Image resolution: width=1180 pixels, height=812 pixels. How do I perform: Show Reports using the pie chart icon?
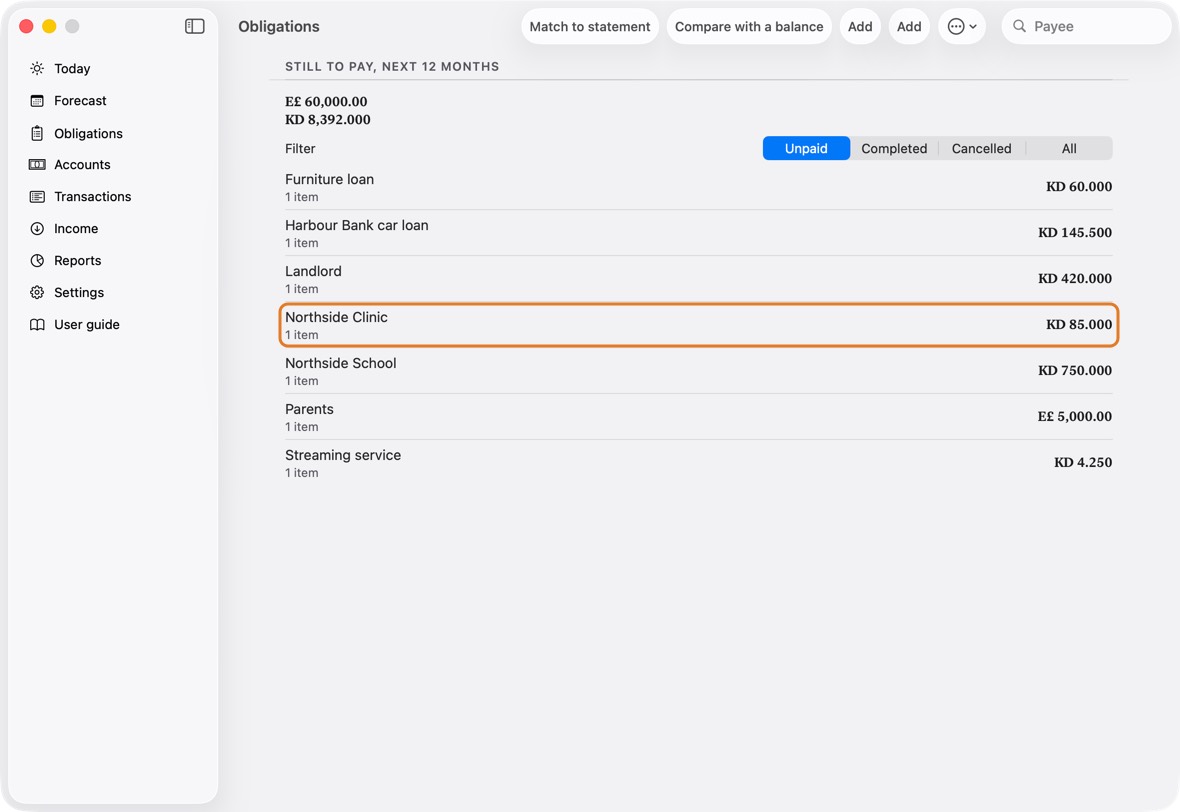point(37,260)
